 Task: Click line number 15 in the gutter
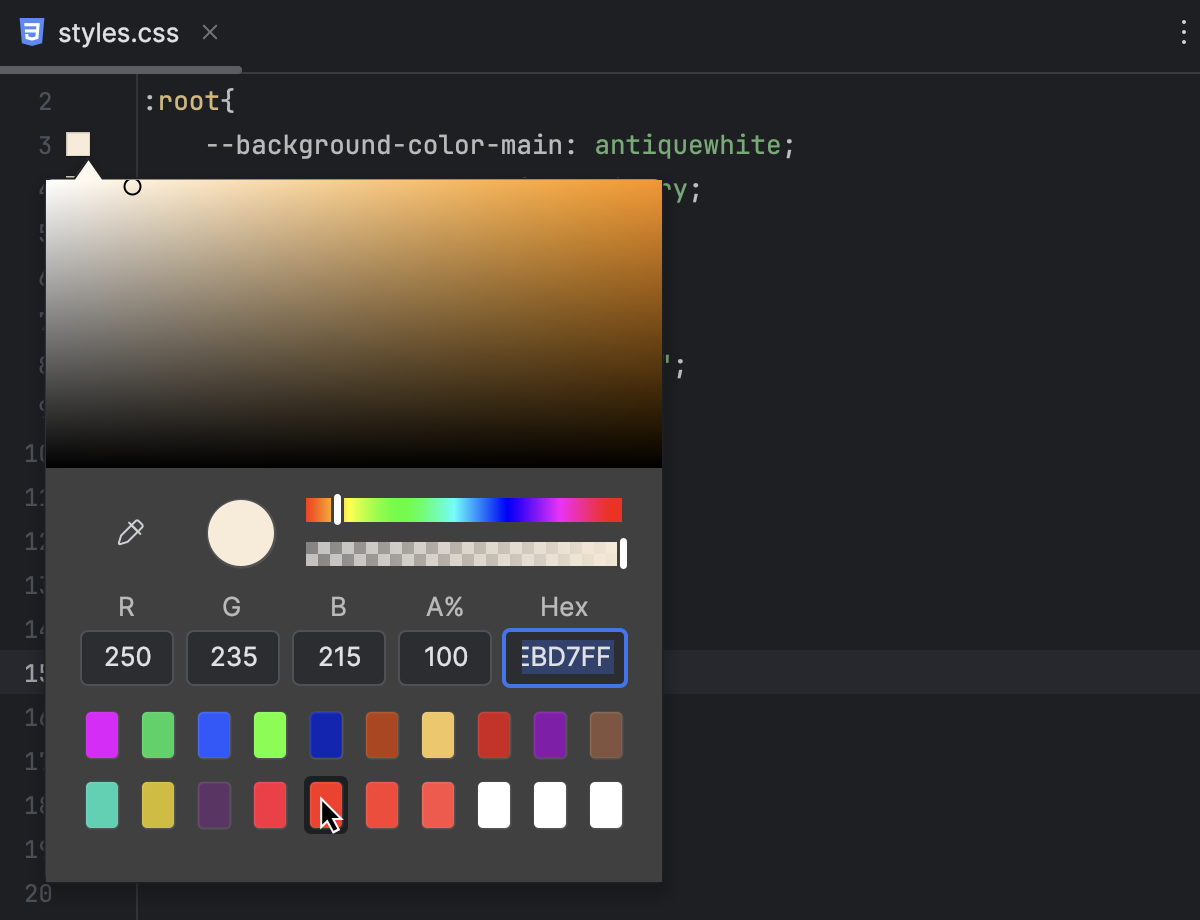click(32, 673)
